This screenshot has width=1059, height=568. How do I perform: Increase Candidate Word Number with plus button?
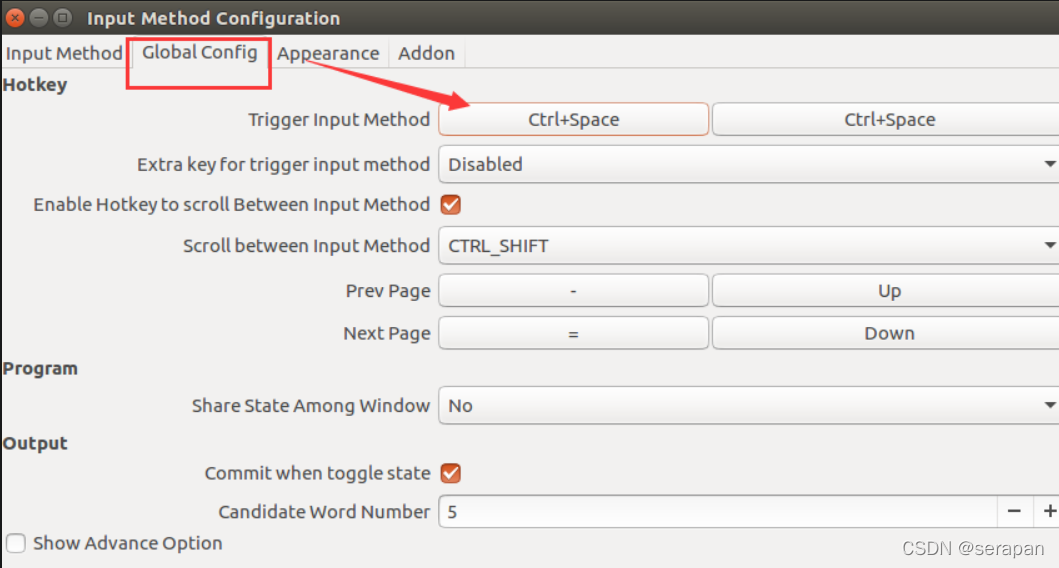[1048, 511]
